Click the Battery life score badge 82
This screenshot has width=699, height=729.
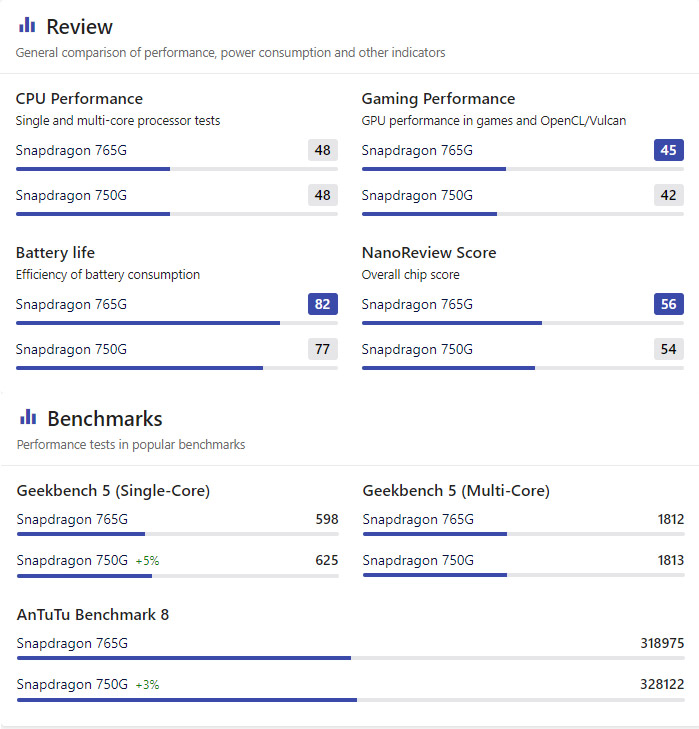[x=323, y=304]
